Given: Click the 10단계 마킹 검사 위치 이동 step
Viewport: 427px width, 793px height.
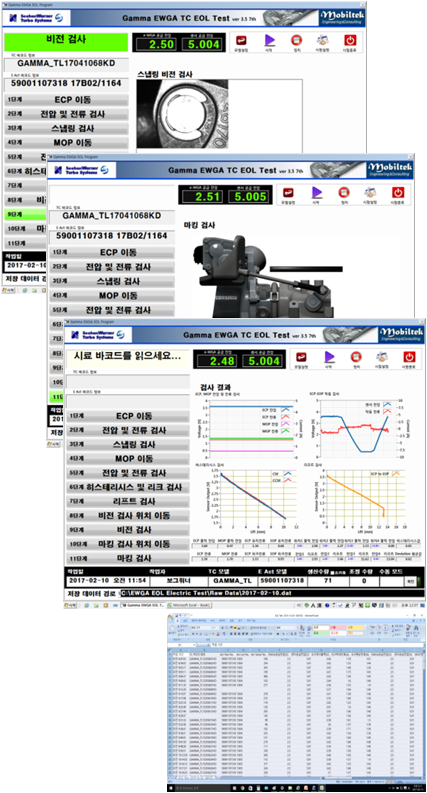Looking at the screenshot, I should point(127,545).
